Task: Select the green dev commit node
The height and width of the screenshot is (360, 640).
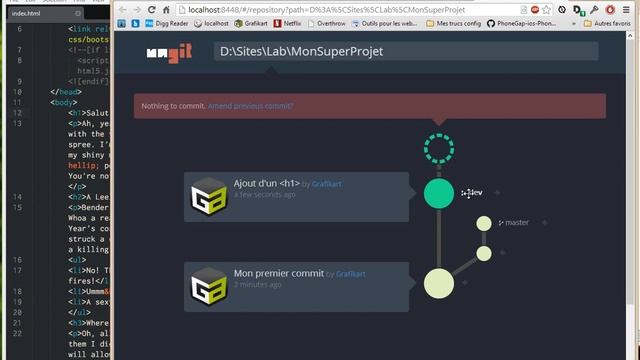Action: (x=439, y=193)
